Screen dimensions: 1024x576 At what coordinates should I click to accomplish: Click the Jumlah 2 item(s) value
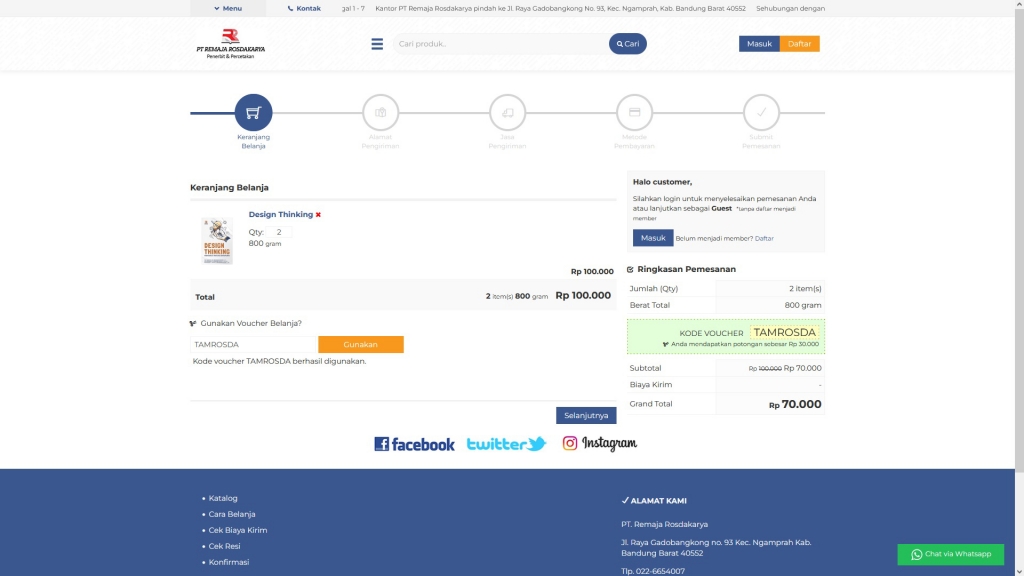pos(805,289)
